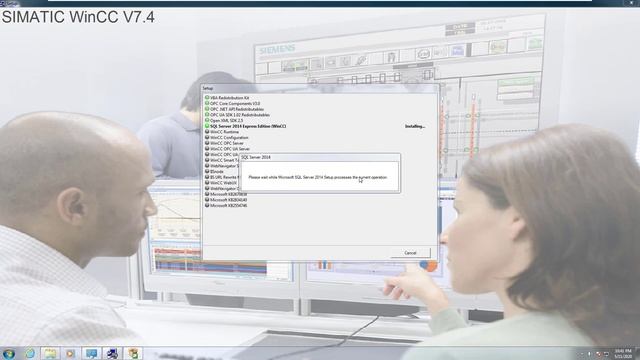Click gray status icon beside WinCC Runtime
This screenshot has width=640, height=360.
tap(207, 132)
